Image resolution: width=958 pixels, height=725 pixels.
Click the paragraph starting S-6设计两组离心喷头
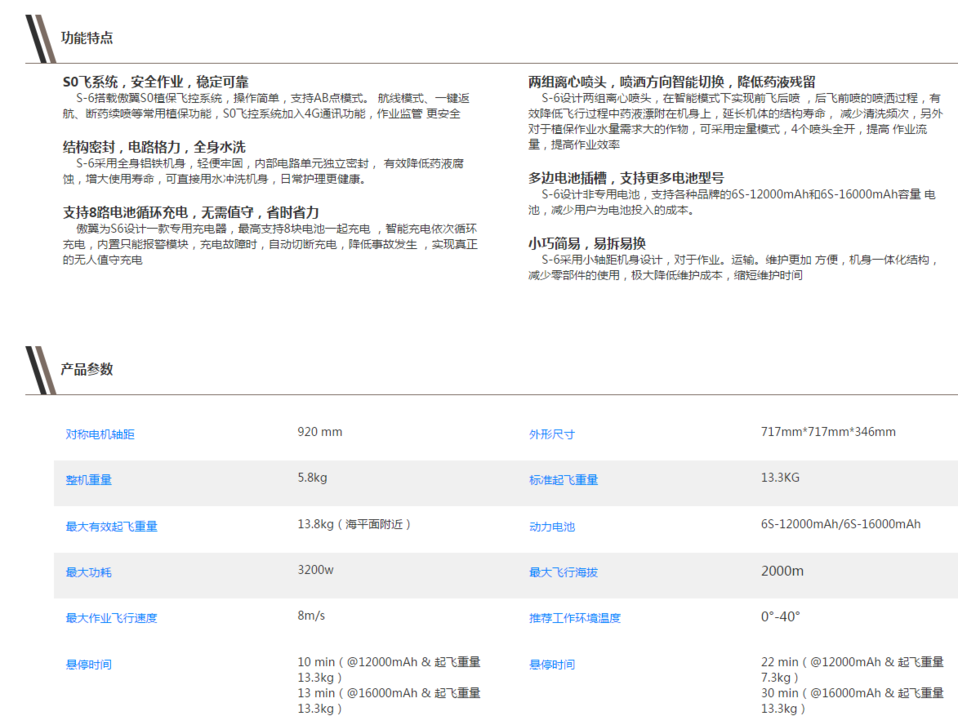(x=736, y=122)
